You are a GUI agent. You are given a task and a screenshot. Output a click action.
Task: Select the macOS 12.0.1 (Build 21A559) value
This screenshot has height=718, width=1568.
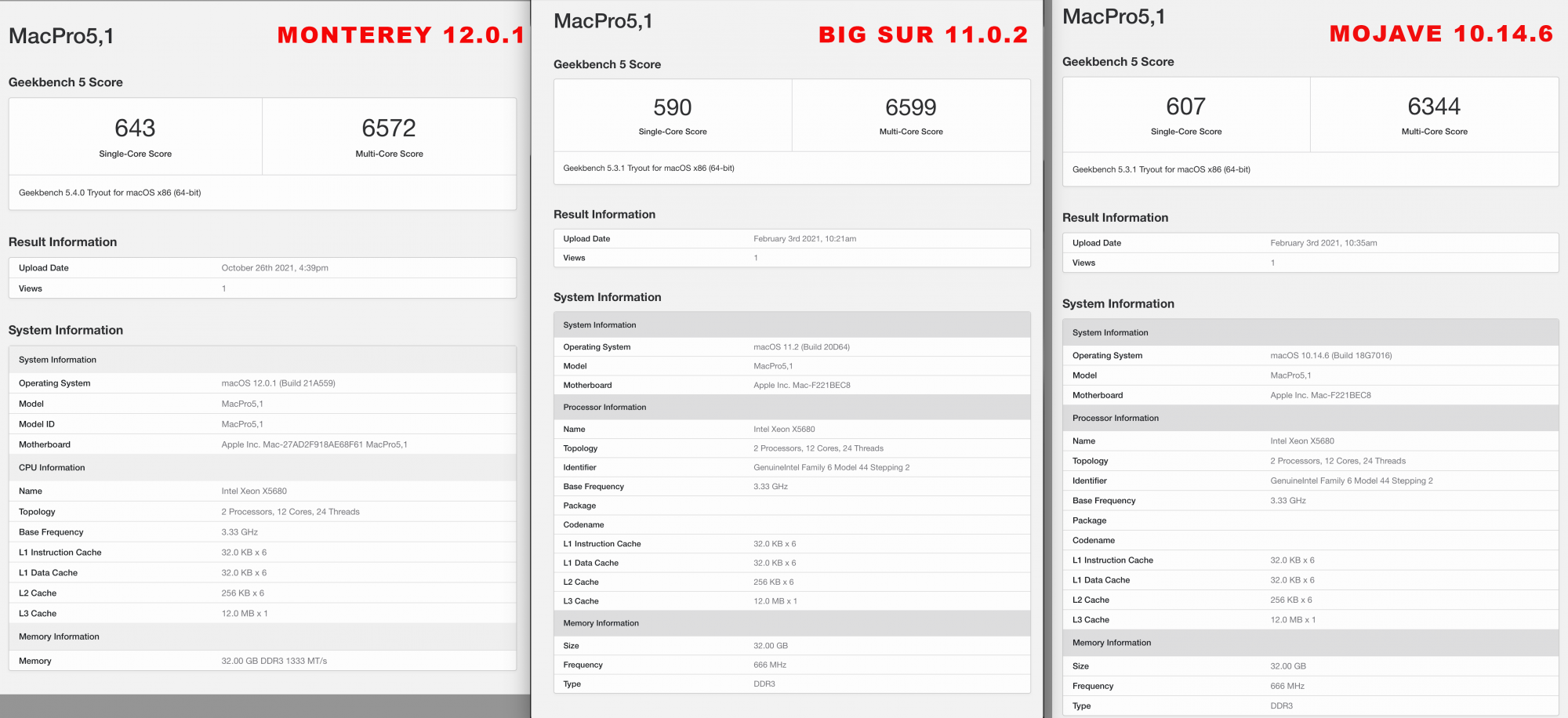tap(278, 383)
